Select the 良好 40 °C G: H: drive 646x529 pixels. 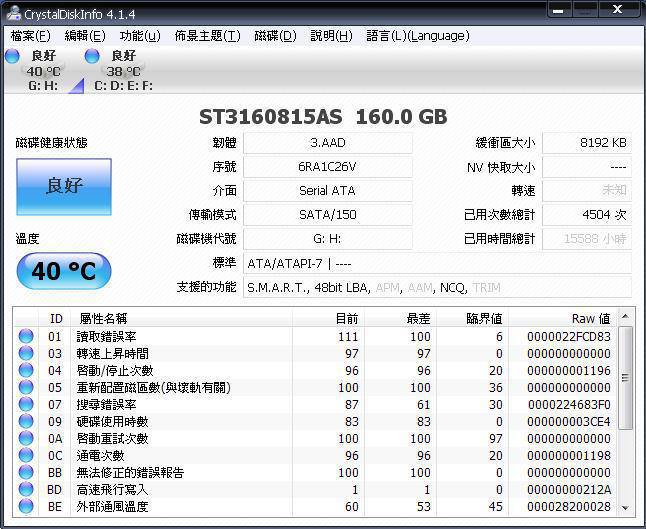[43, 70]
